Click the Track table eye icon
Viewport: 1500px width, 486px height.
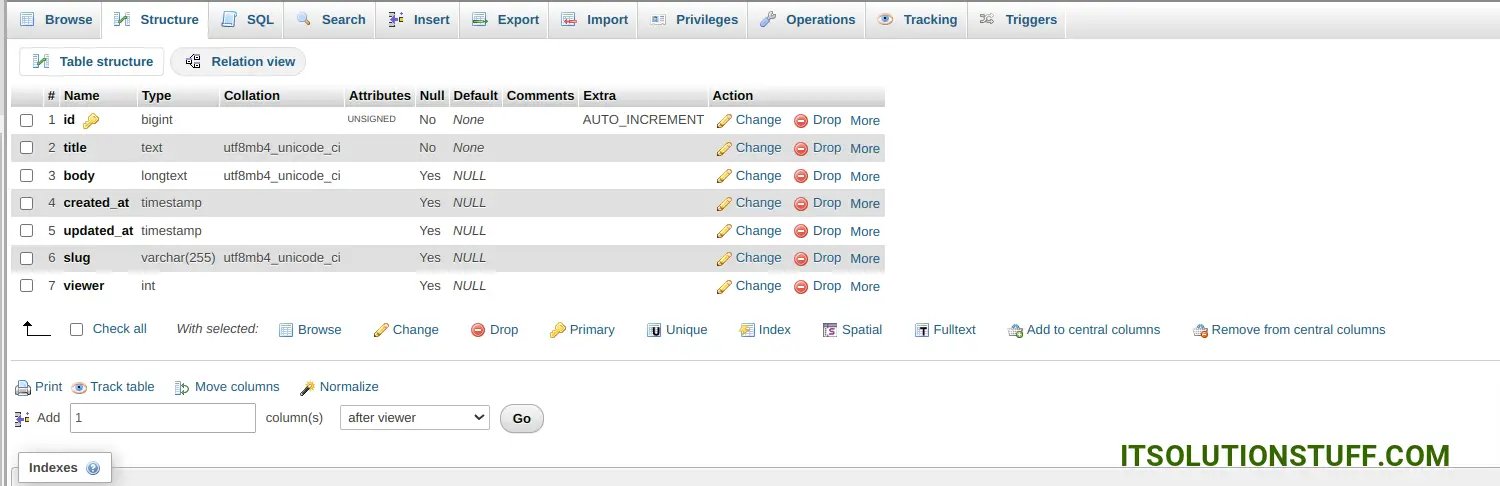[79, 388]
